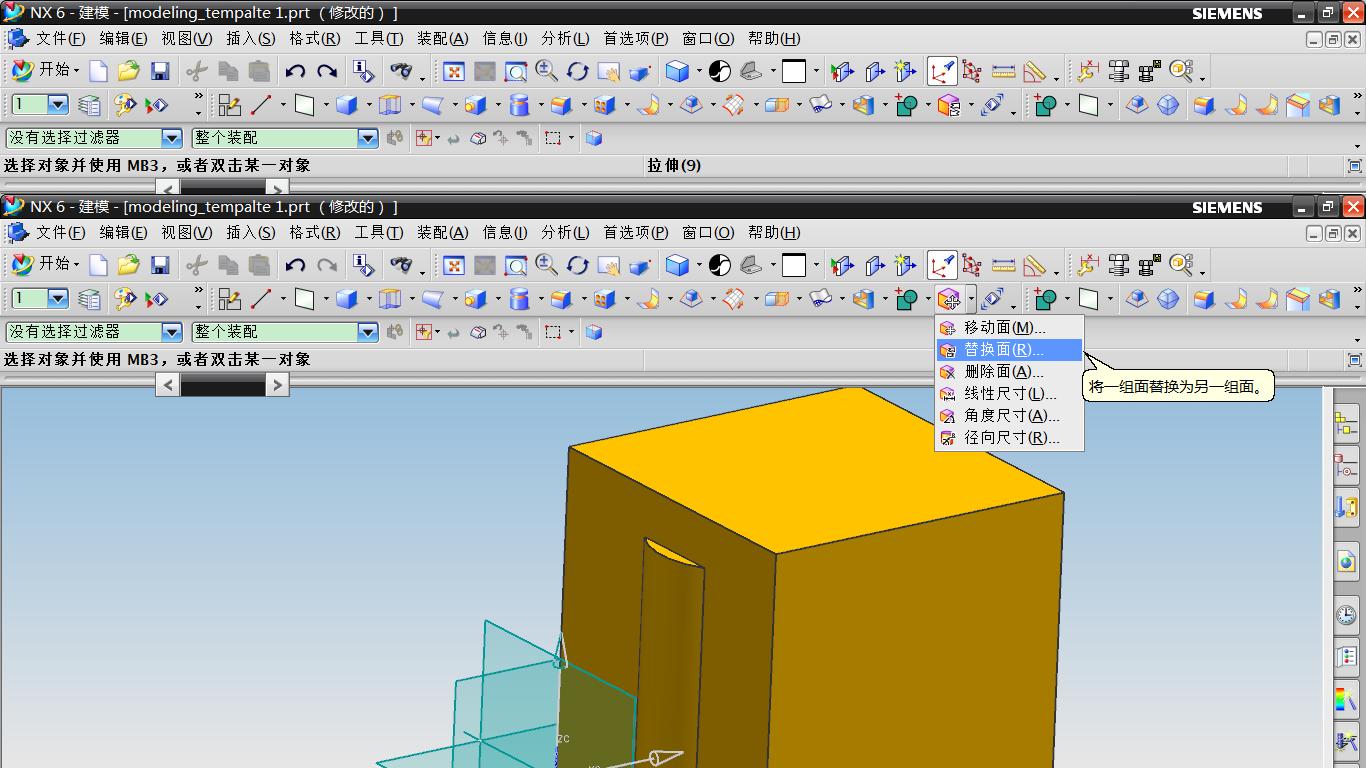Viewport: 1366px width, 768px height.
Task: Click Move Face icon in lower window toolbar
Action: pos(949,299)
